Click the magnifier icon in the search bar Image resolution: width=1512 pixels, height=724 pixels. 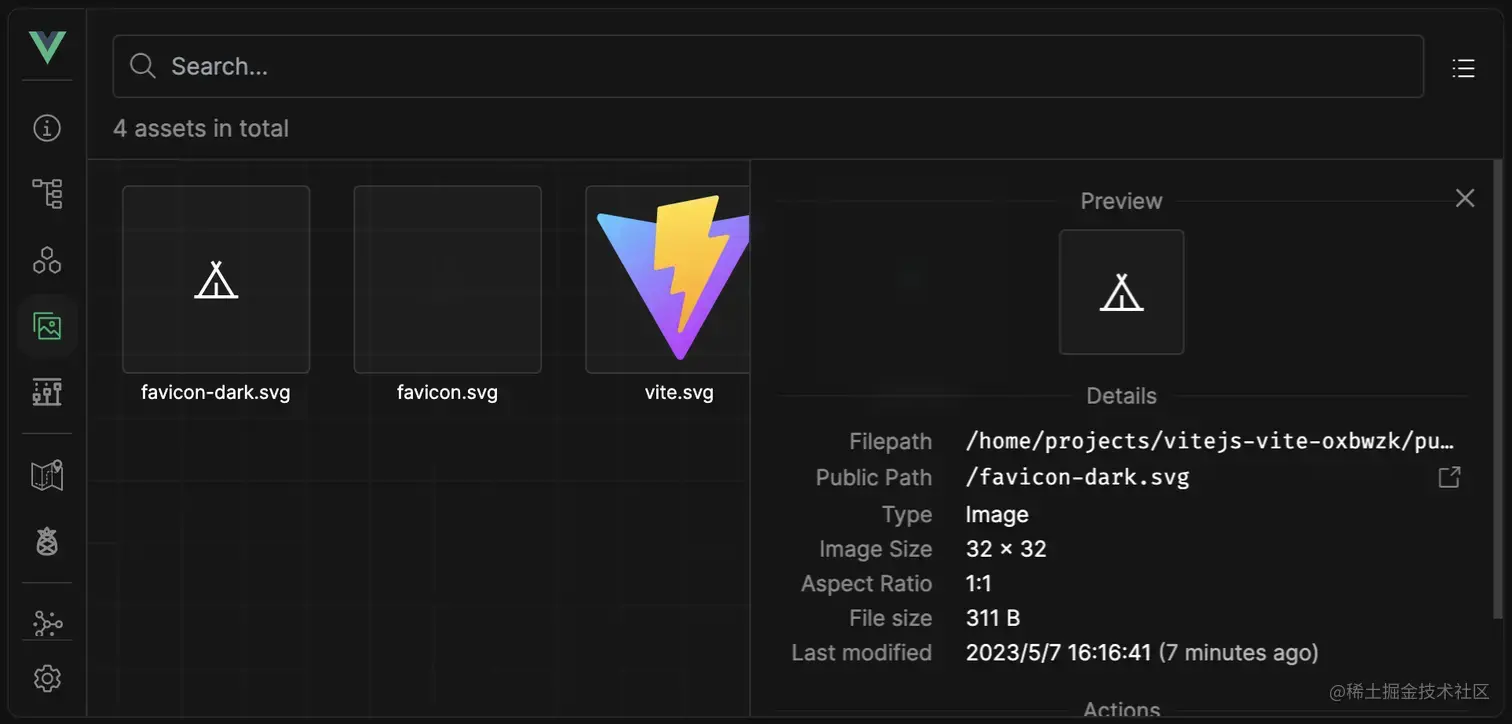click(x=141, y=66)
